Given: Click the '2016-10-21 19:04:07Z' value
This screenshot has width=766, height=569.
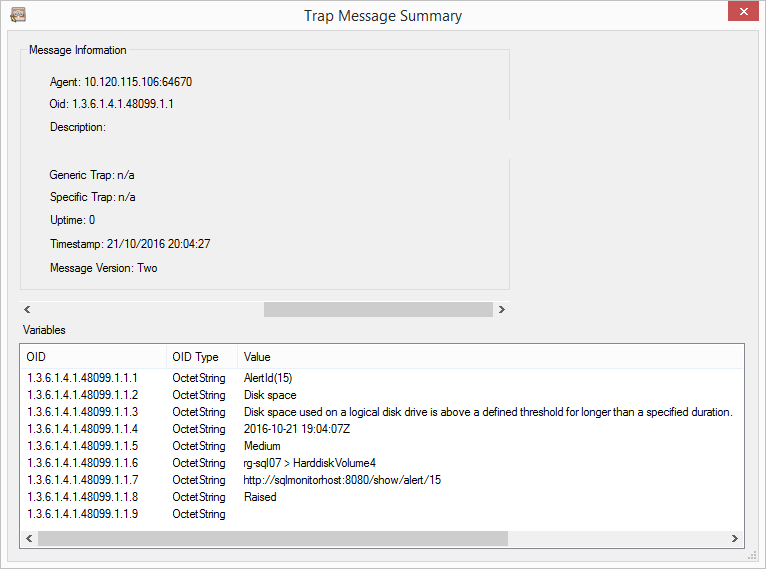Looking at the screenshot, I should pyautogui.click(x=297, y=429).
